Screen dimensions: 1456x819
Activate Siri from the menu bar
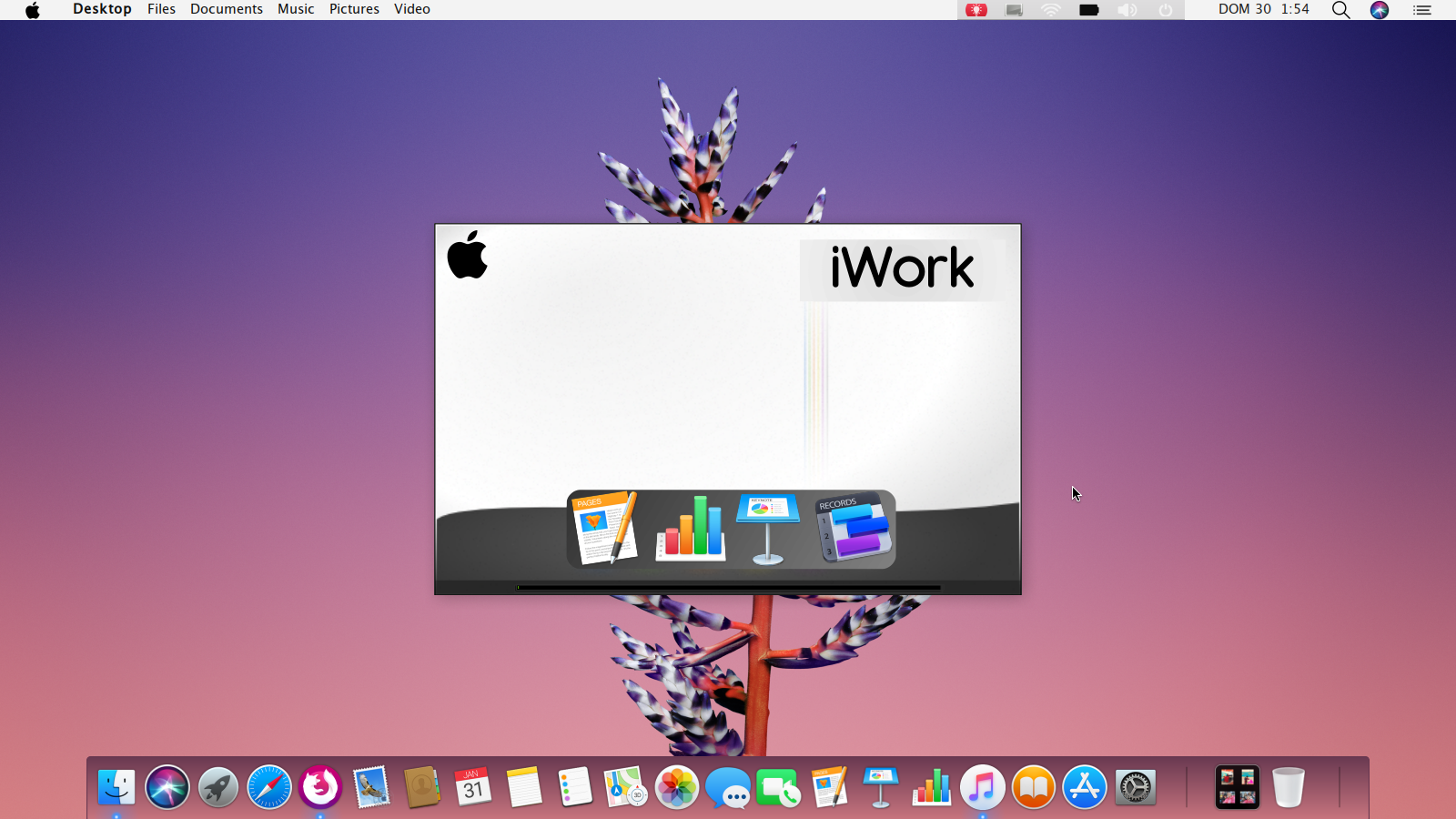(1380, 10)
